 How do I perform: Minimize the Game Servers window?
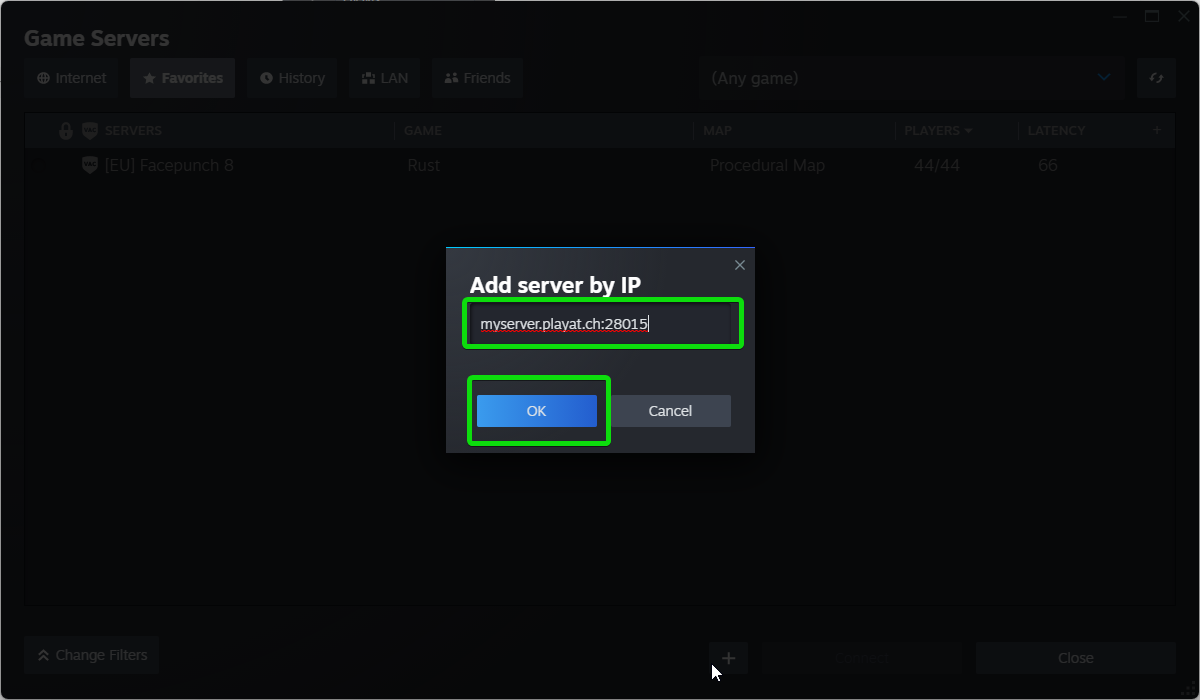tap(1122, 16)
